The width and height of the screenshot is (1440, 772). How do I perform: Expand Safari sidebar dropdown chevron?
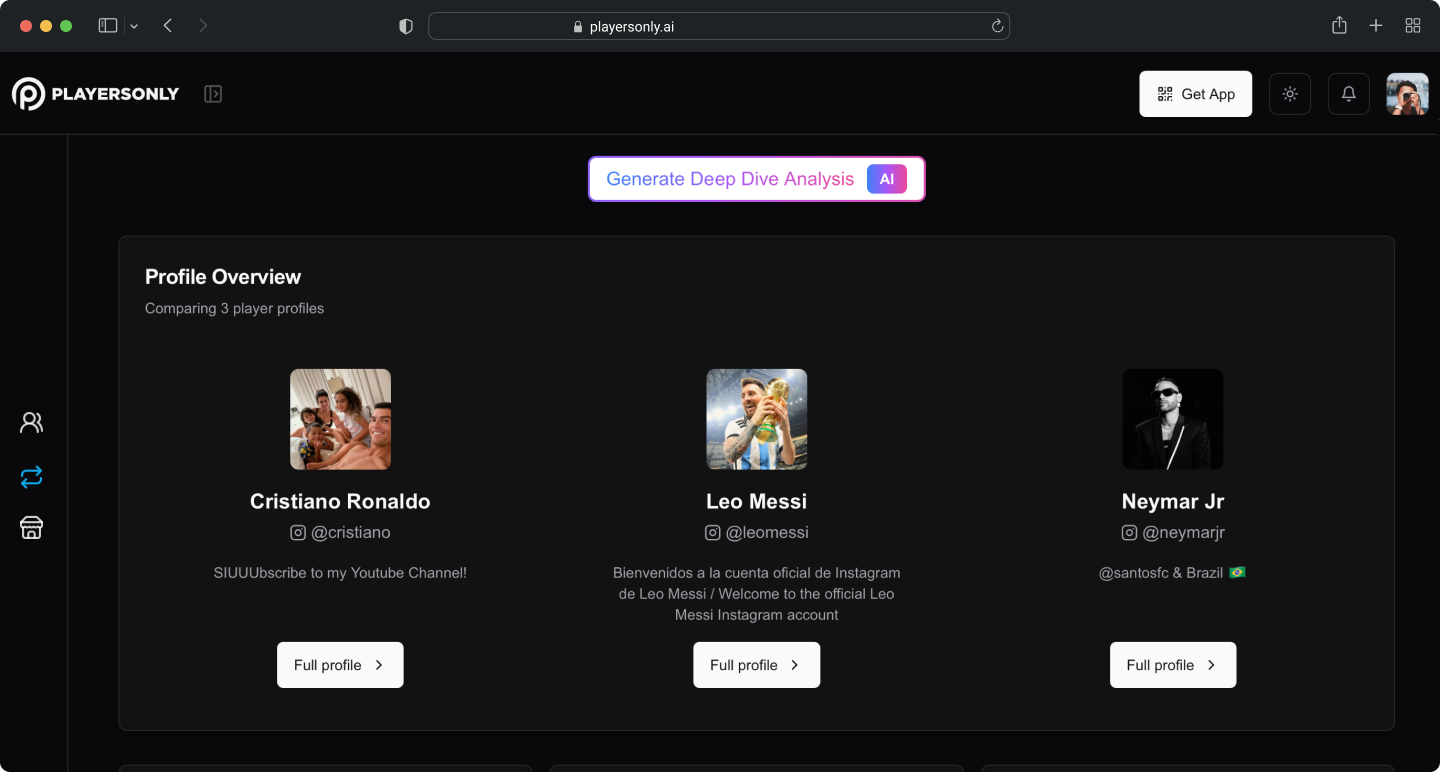(134, 27)
